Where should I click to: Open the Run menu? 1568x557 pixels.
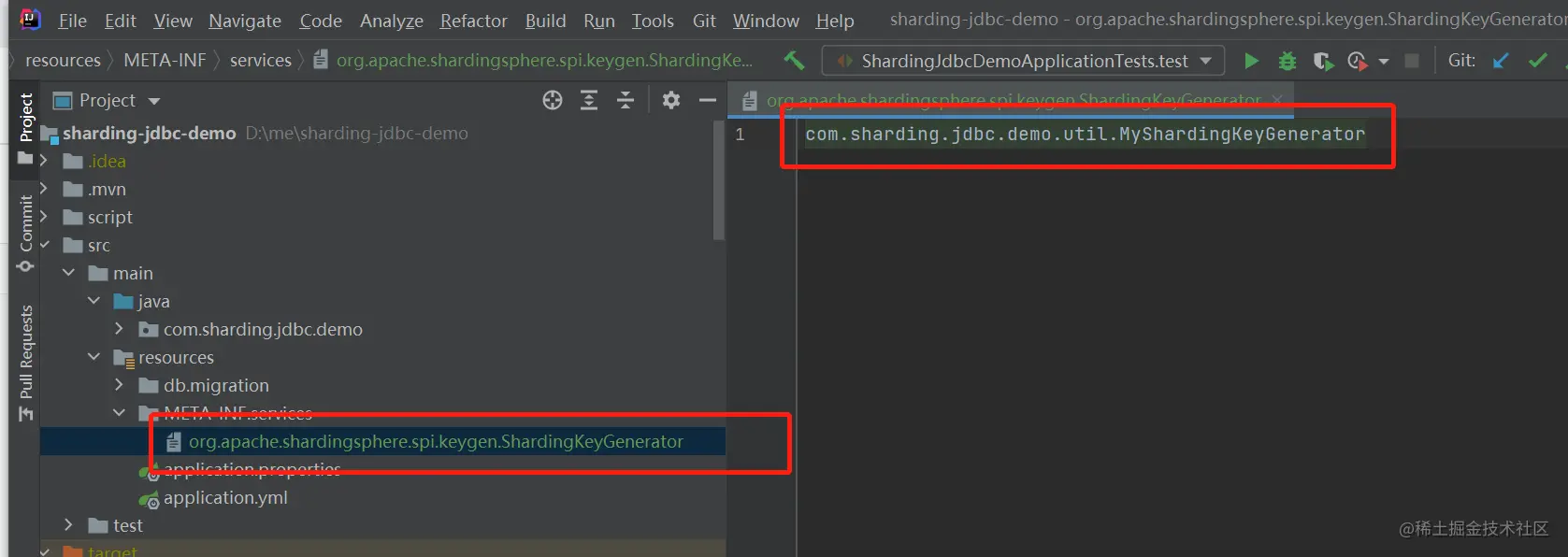pos(599,21)
